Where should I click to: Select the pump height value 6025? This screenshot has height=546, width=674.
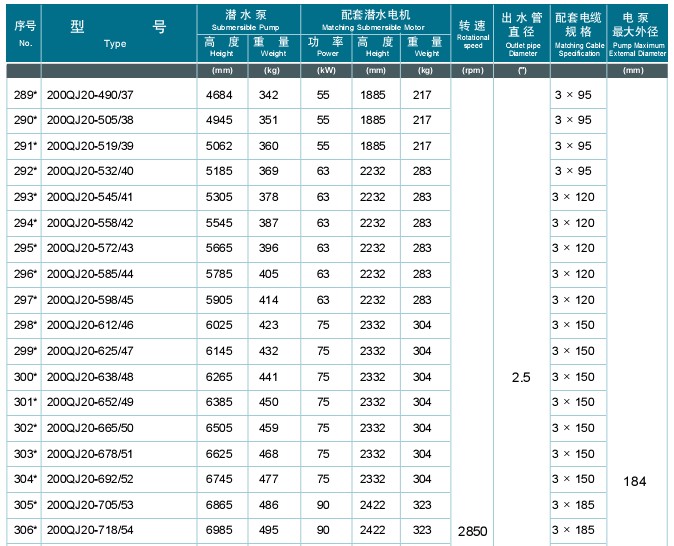(219, 326)
